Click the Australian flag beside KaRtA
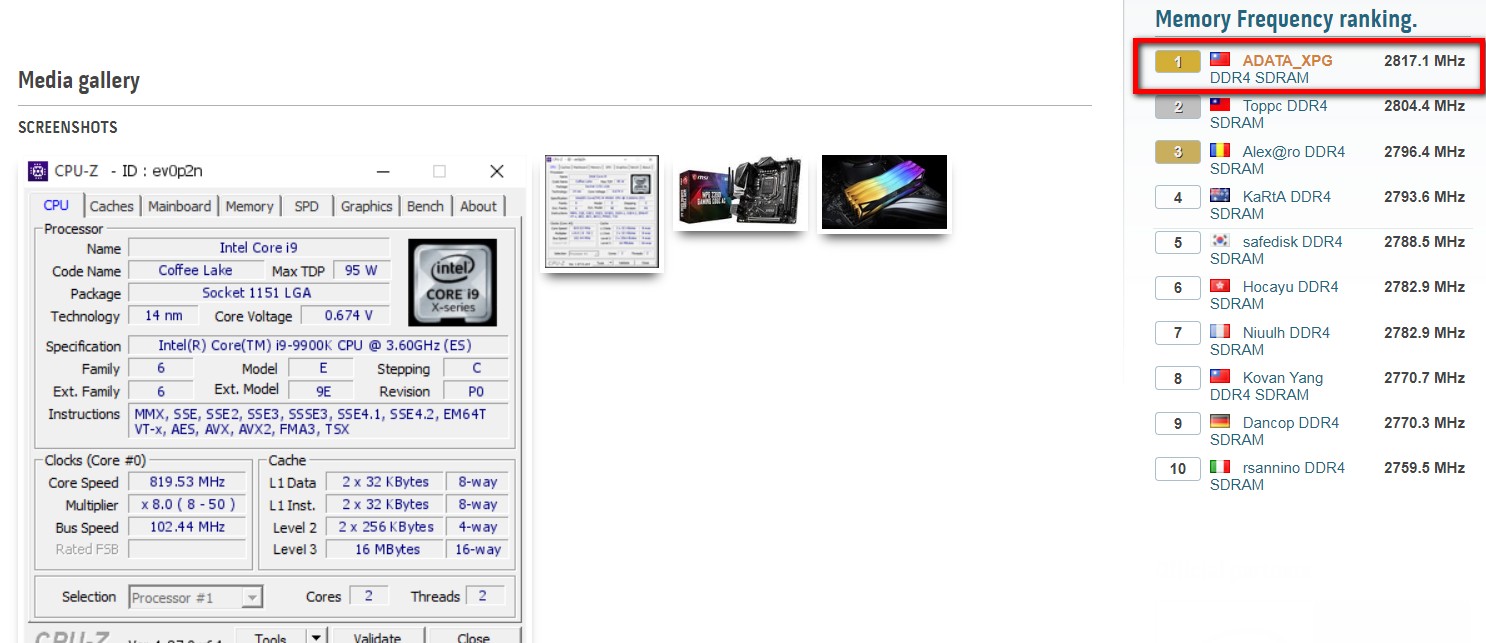 (1220, 196)
